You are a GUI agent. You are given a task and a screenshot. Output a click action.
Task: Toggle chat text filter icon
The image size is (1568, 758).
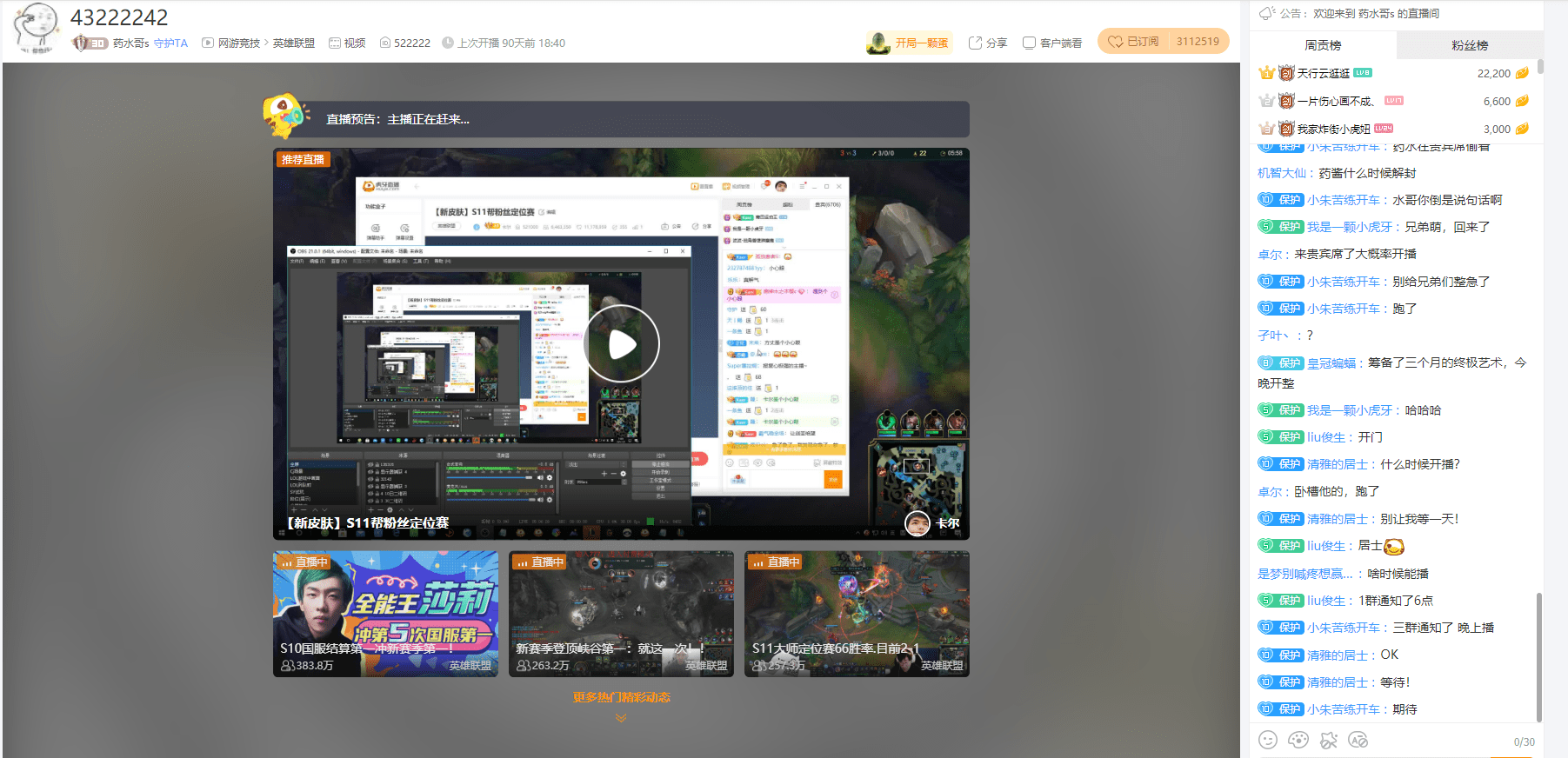[x=1358, y=740]
